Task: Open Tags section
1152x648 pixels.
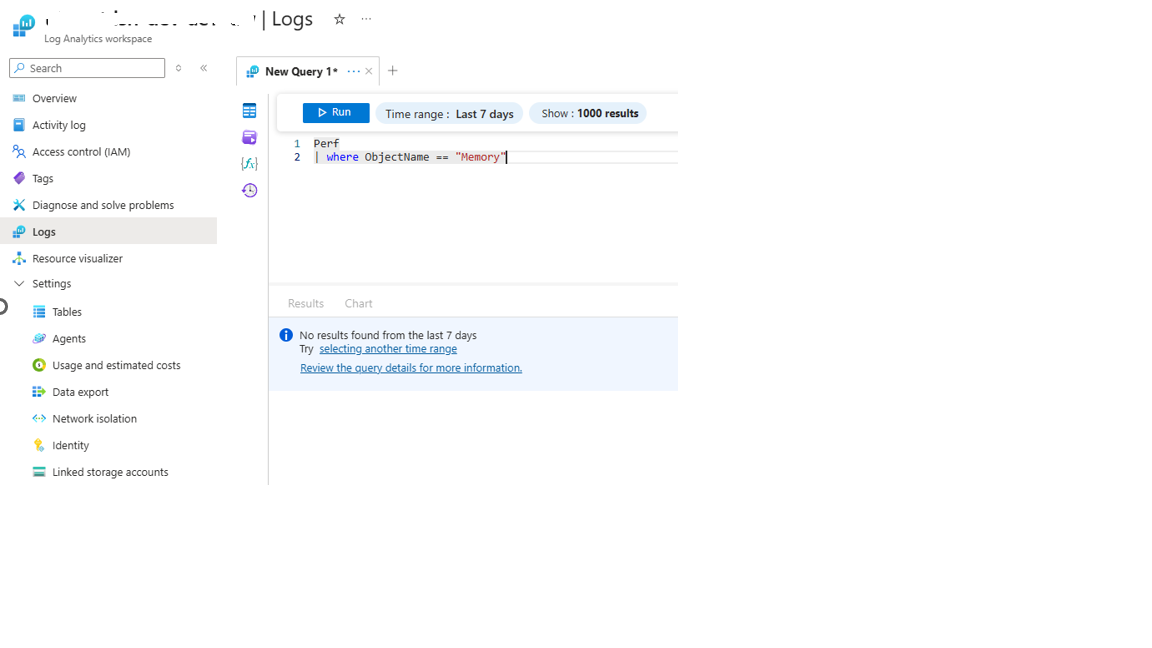Action: coord(43,179)
